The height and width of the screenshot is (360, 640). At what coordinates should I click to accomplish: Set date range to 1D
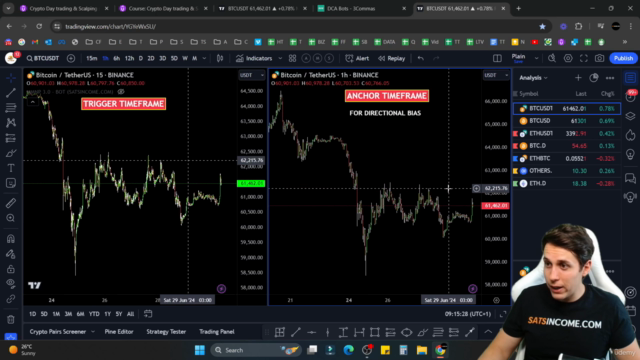click(32, 314)
